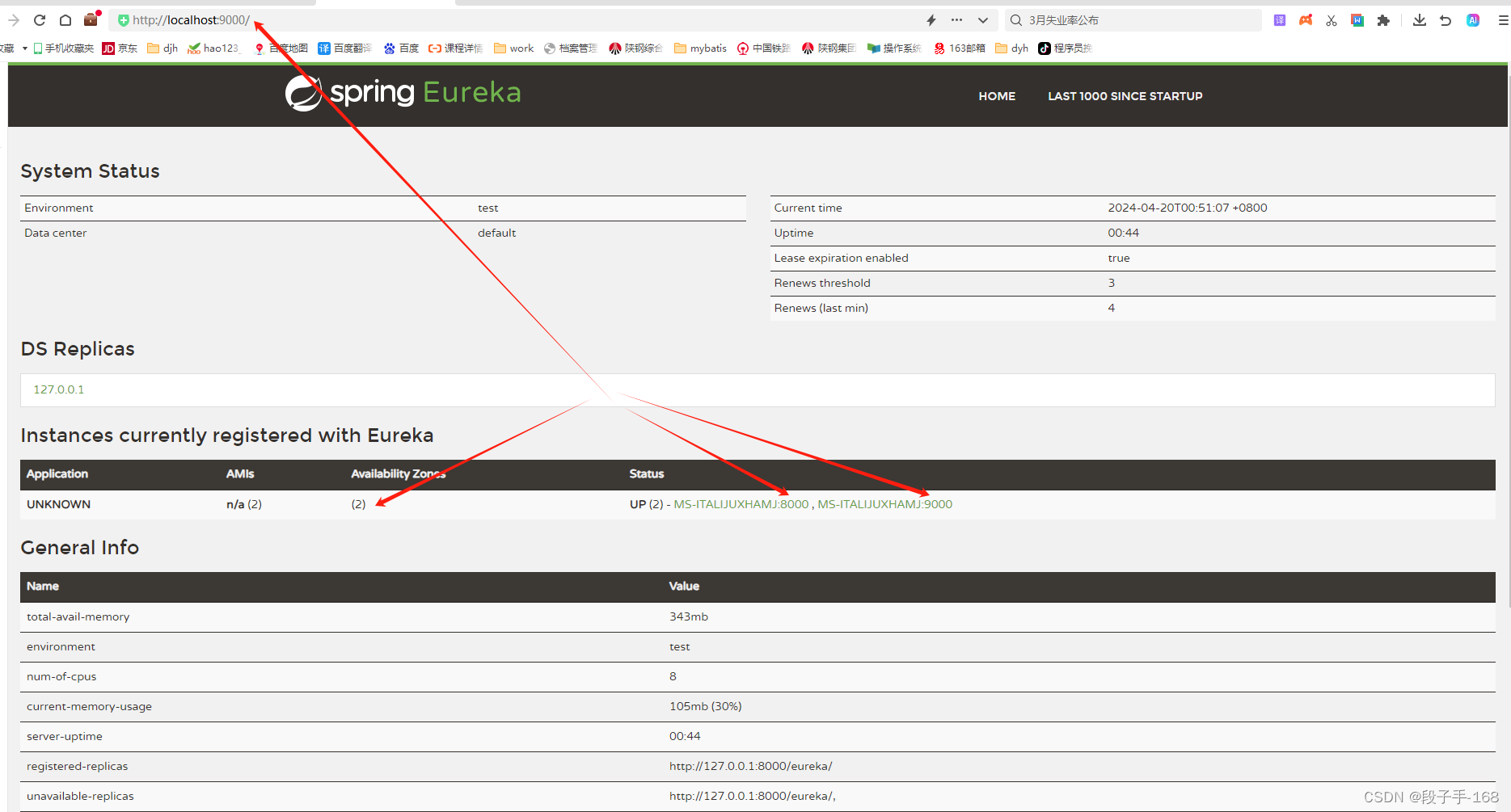Click the Status column header

pos(647,474)
